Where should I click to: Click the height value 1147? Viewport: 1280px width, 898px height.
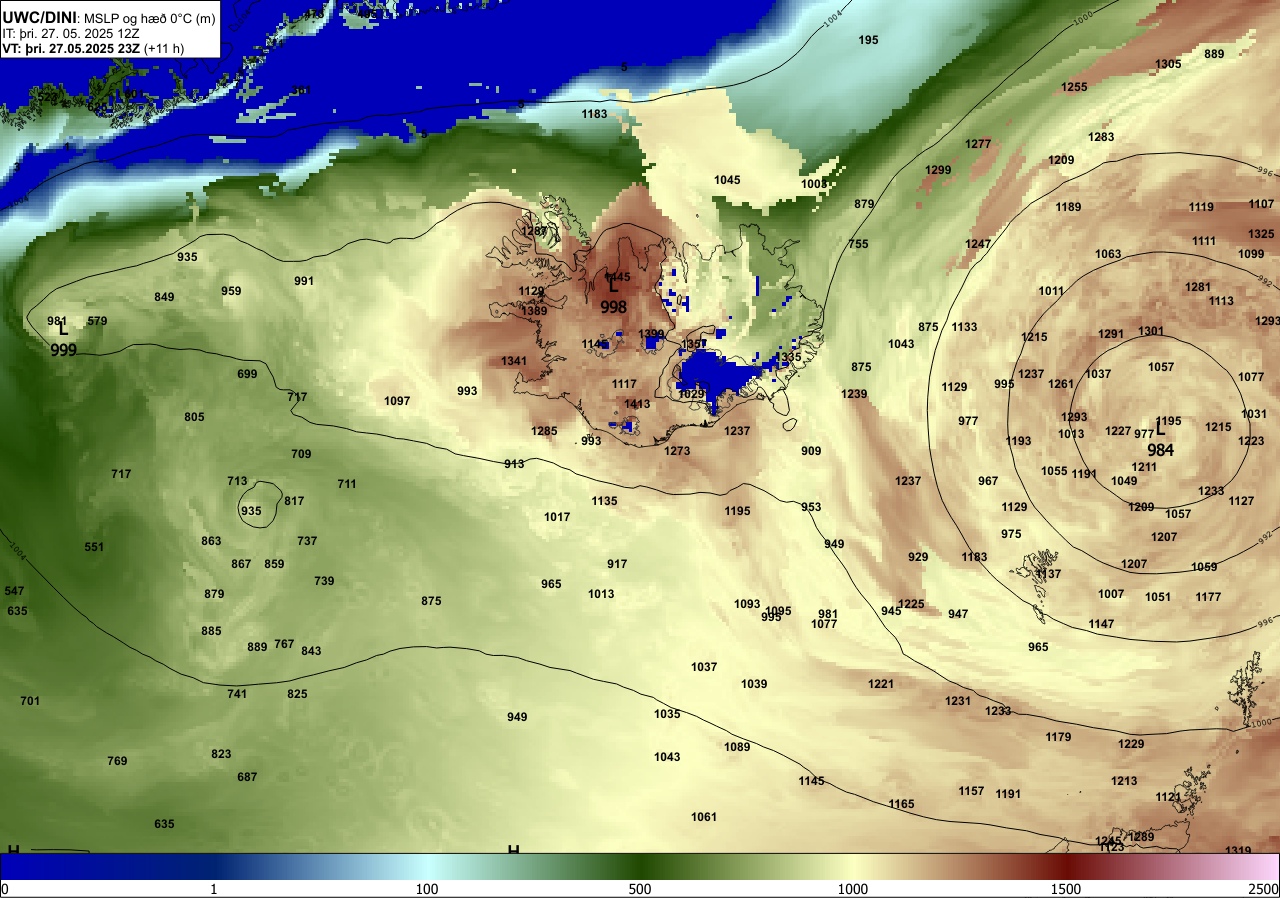click(x=1101, y=624)
